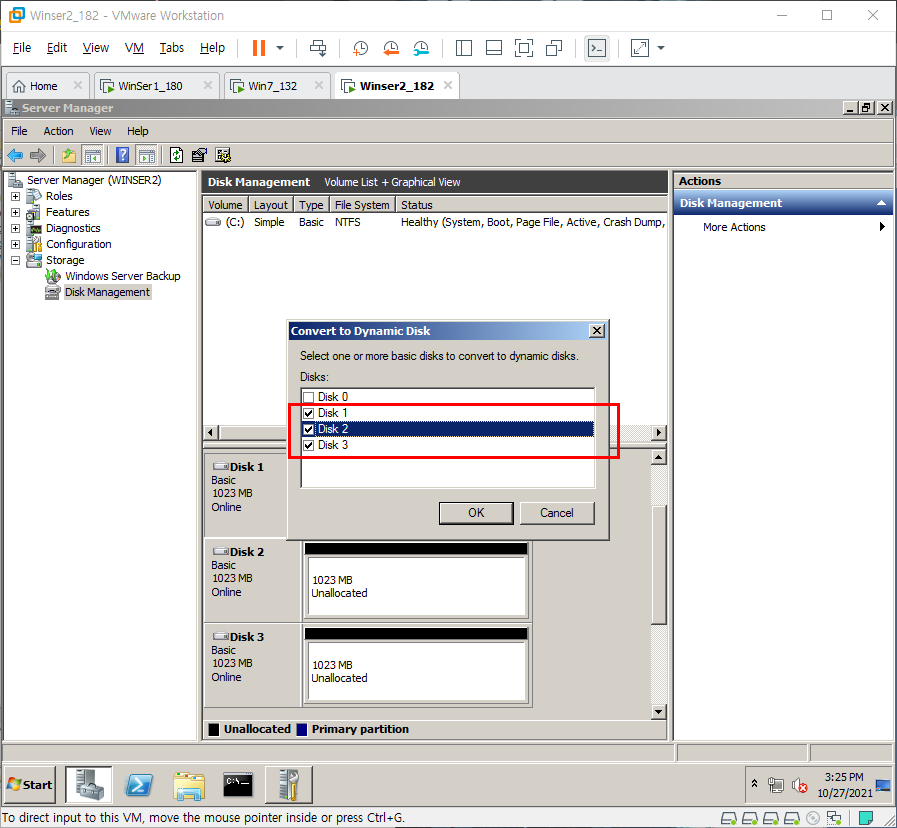897x828 pixels.
Task: Expand the Roles tree node
Action: (x=15, y=196)
